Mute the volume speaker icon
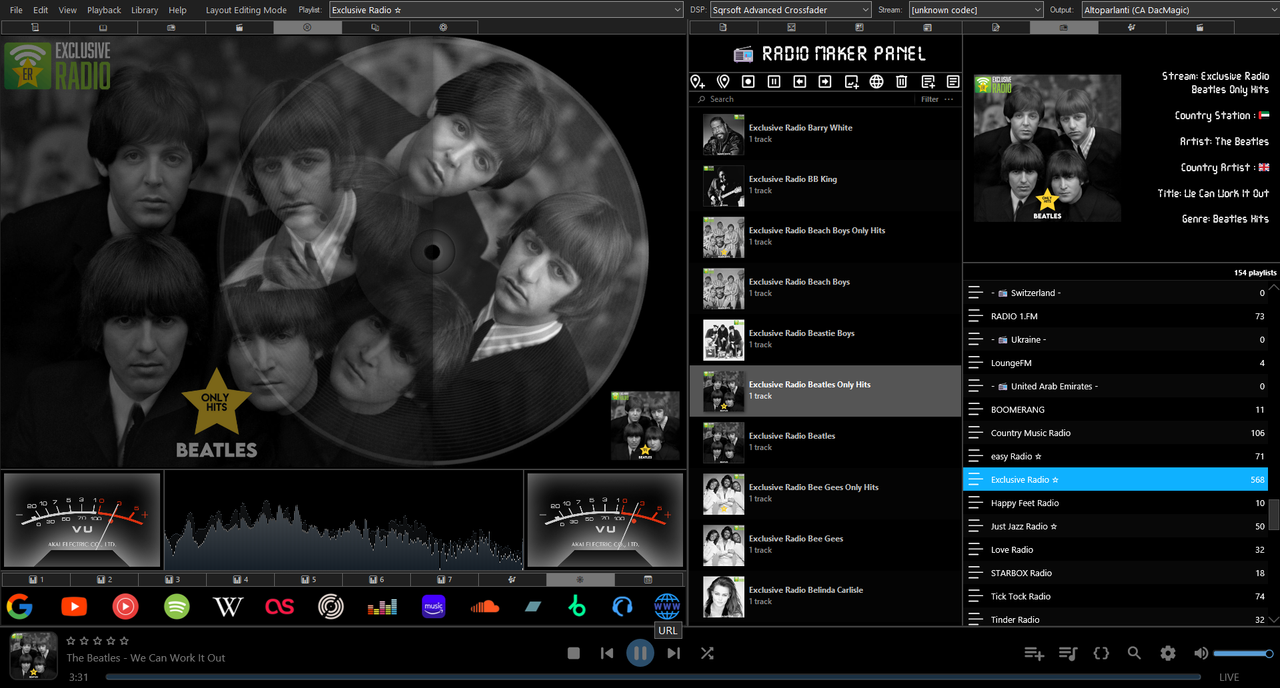The image size is (1280, 688). (1201, 653)
